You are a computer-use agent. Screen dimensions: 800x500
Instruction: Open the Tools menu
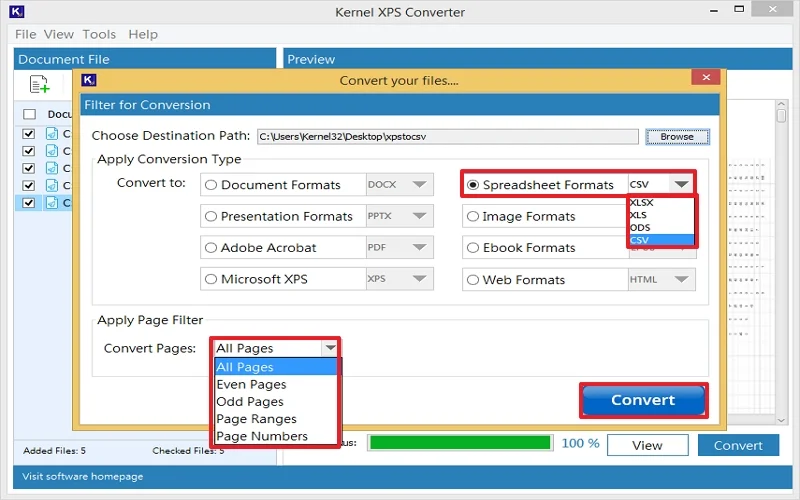coord(99,34)
